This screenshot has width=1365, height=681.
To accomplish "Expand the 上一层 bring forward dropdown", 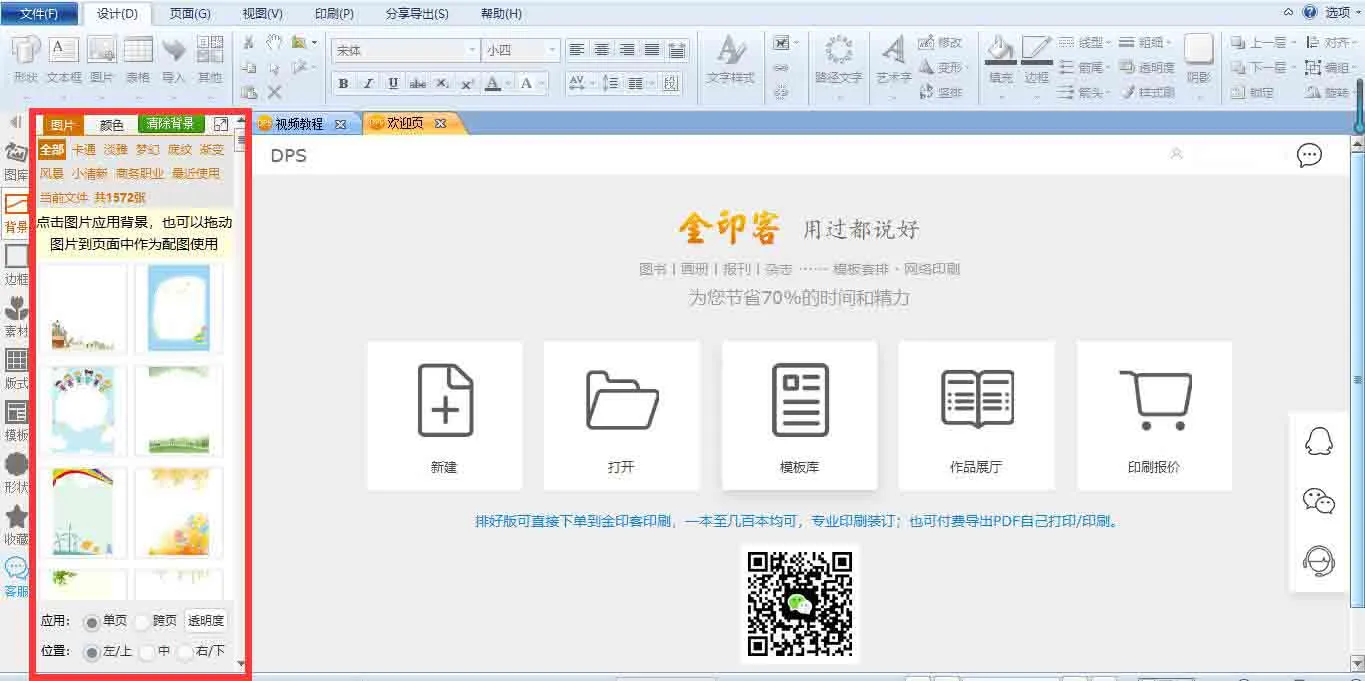I will click(x=1292, y=43).
